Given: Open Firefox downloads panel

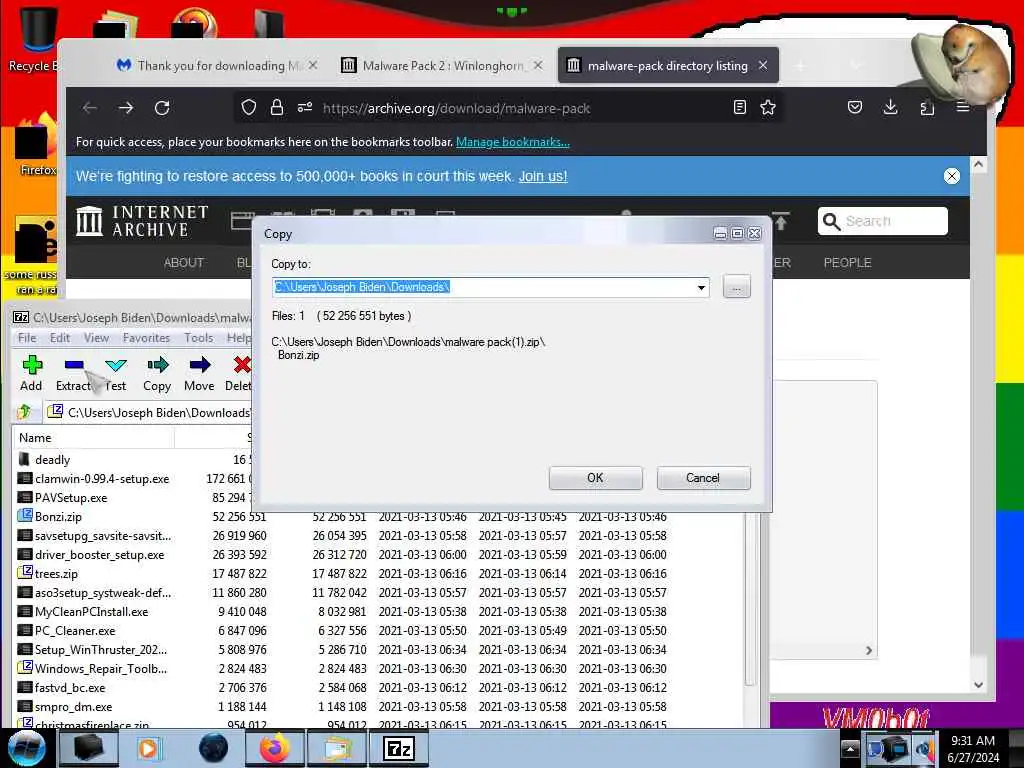Looking at the screenshot, I should point(890,107).
